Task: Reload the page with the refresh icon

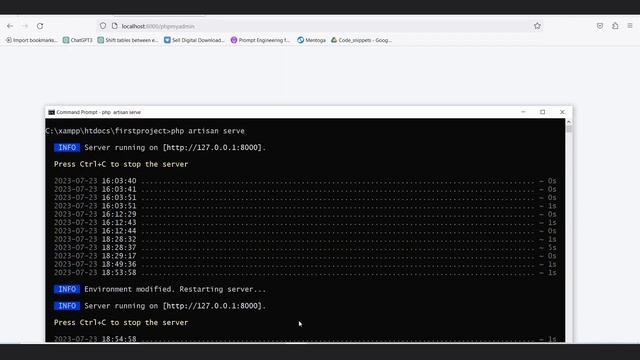Action: (x=40, y=26)
